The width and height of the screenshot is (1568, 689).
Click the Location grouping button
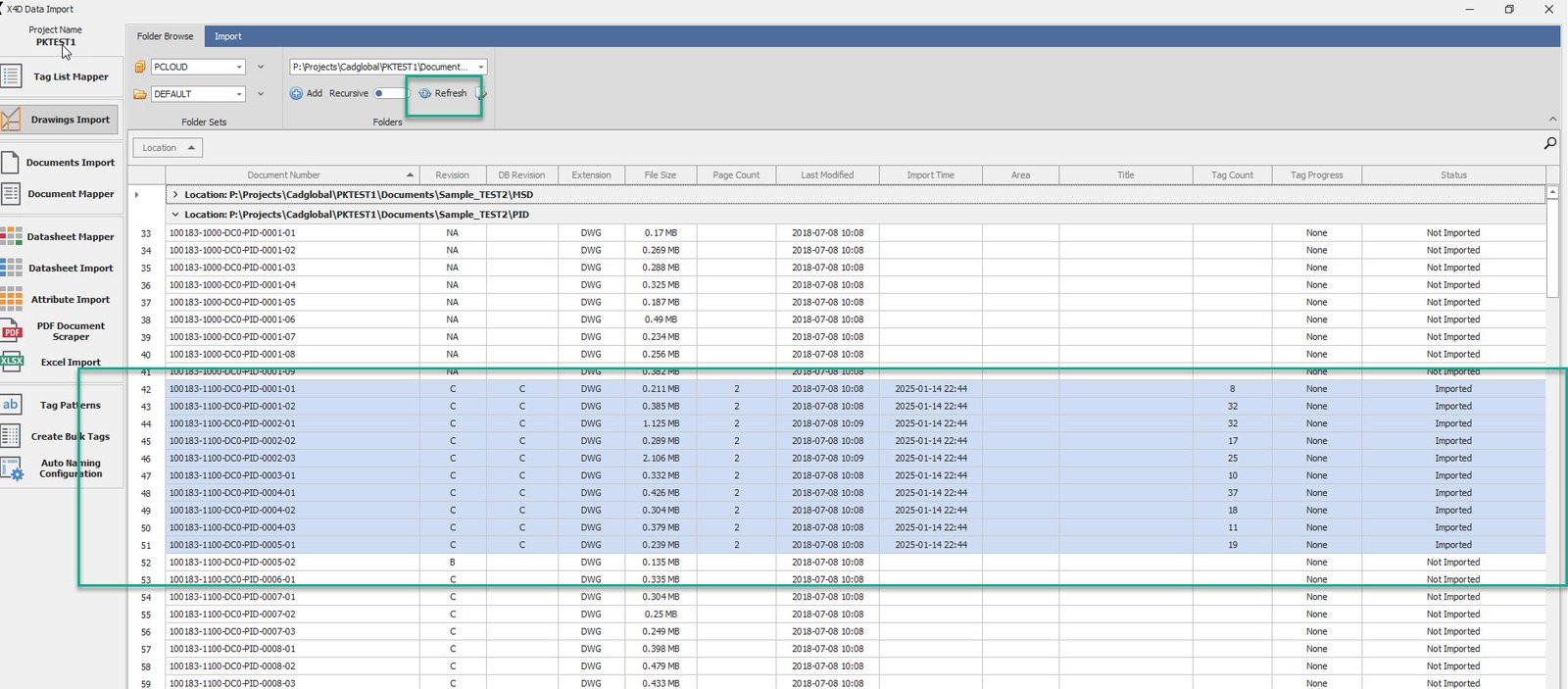(x=167, y=148)
